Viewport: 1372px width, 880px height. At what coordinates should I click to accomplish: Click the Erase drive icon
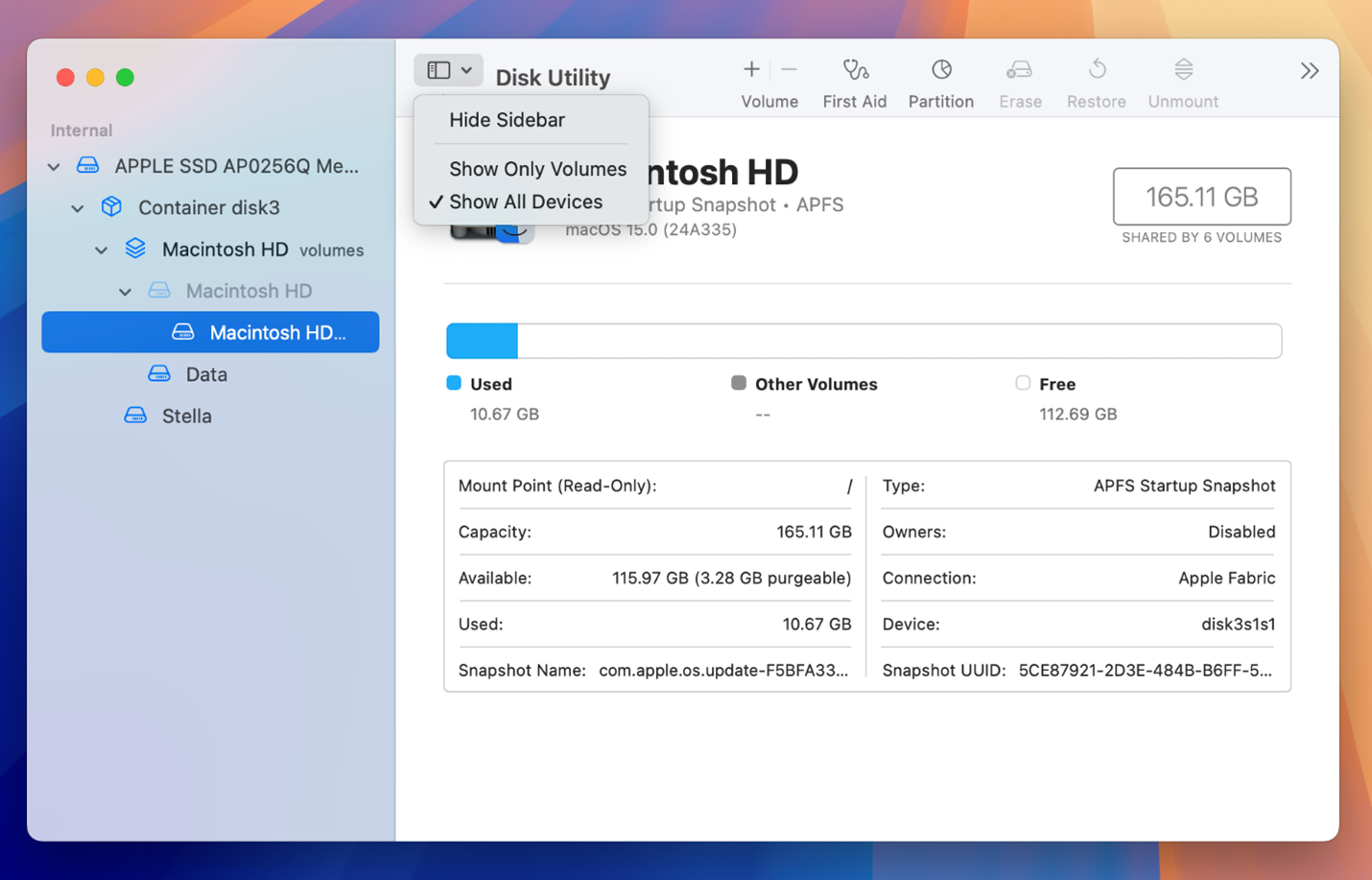pos(1019,69)
